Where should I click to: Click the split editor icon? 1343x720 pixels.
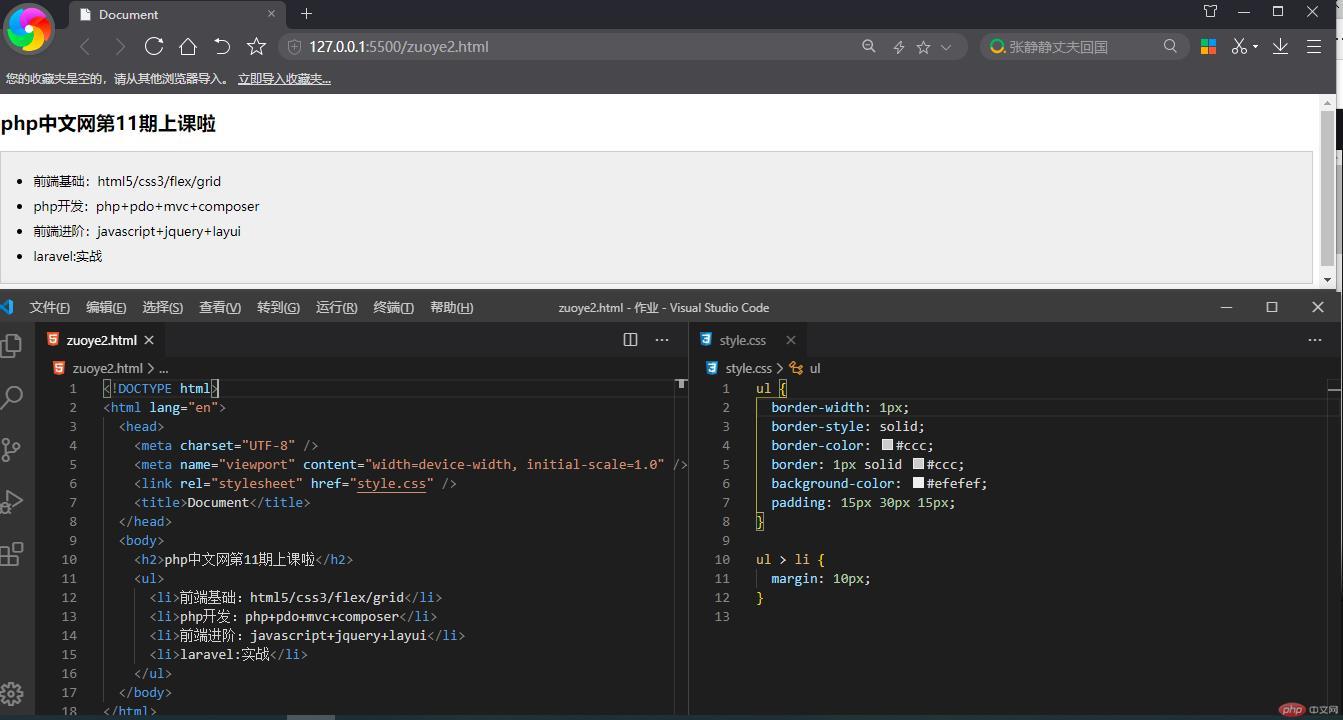(x=630, y=340)
